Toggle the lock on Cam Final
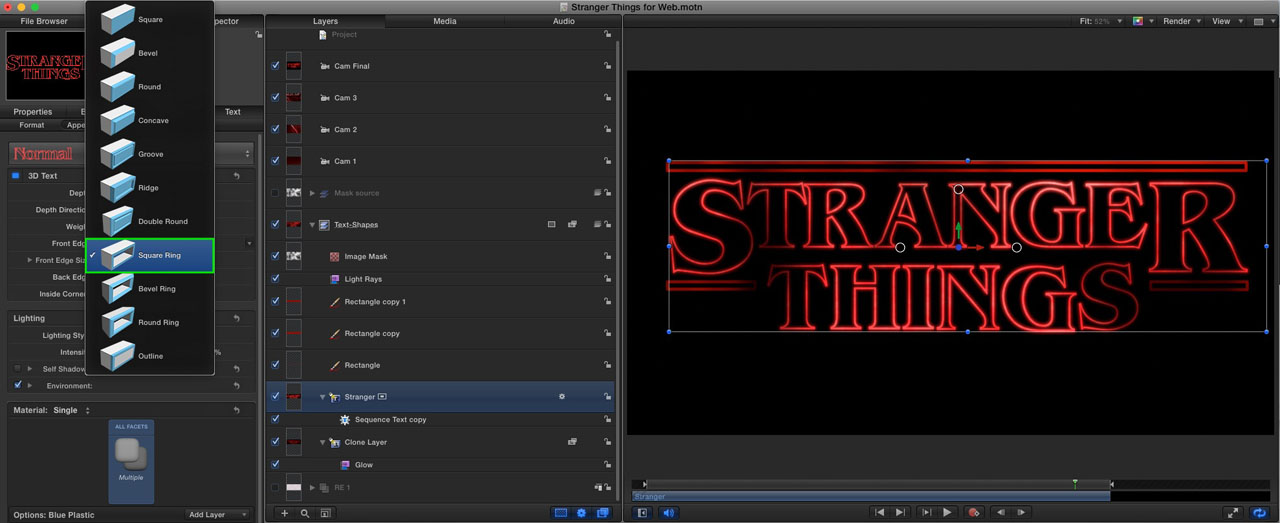1280x523 pixels. point(607,66)
